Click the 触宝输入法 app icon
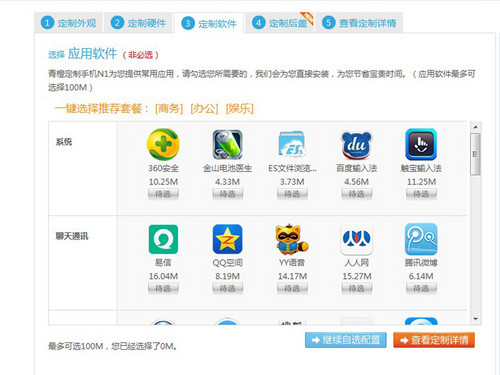Screen dimensions: 500x375 [421, 144]
